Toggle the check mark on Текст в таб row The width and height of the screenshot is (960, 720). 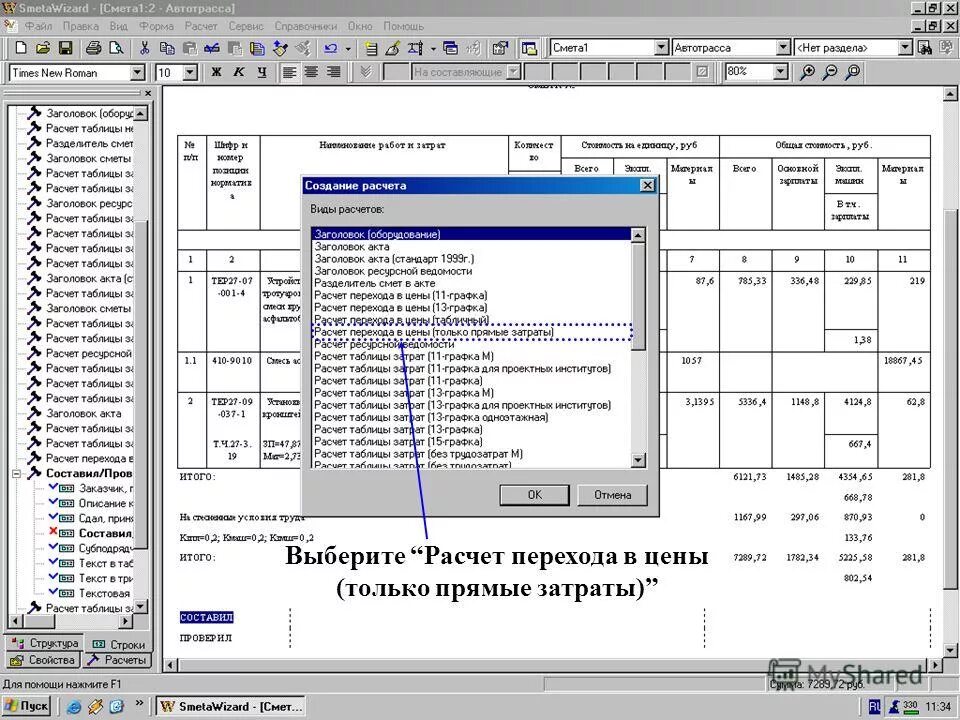[53, 563]
